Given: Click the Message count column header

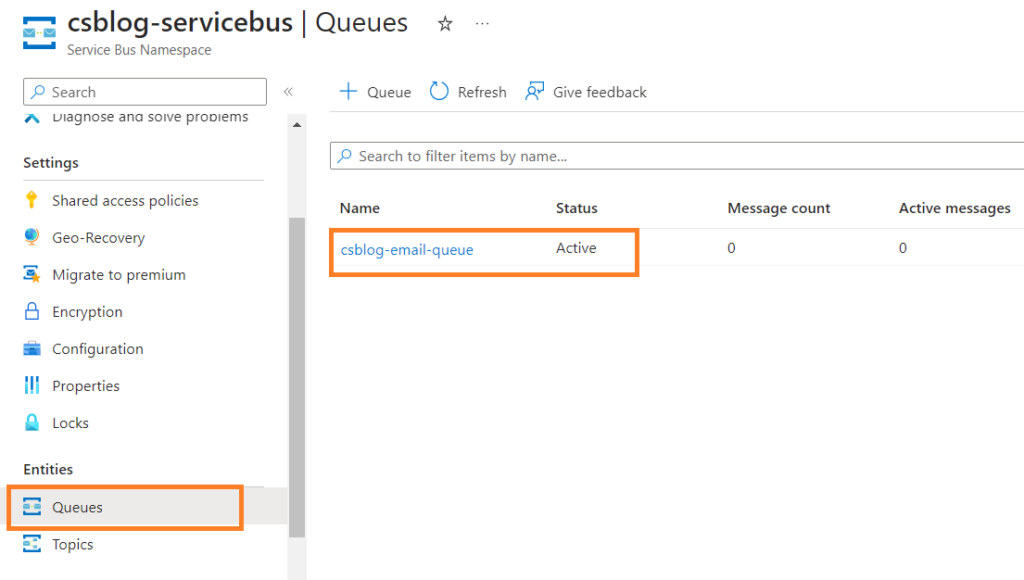Looking at the screenshot, I should point(778,208).
